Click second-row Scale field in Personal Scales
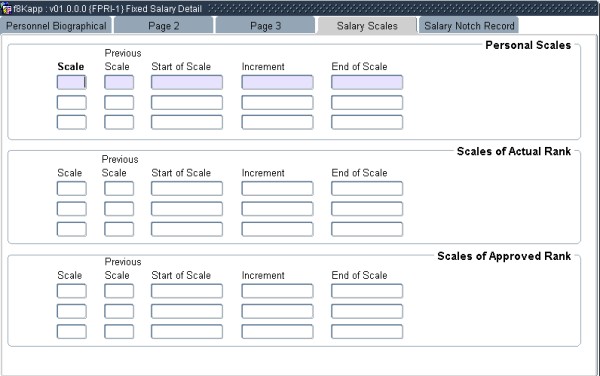Viewport: 600px width, 376px height. (72, 103)
